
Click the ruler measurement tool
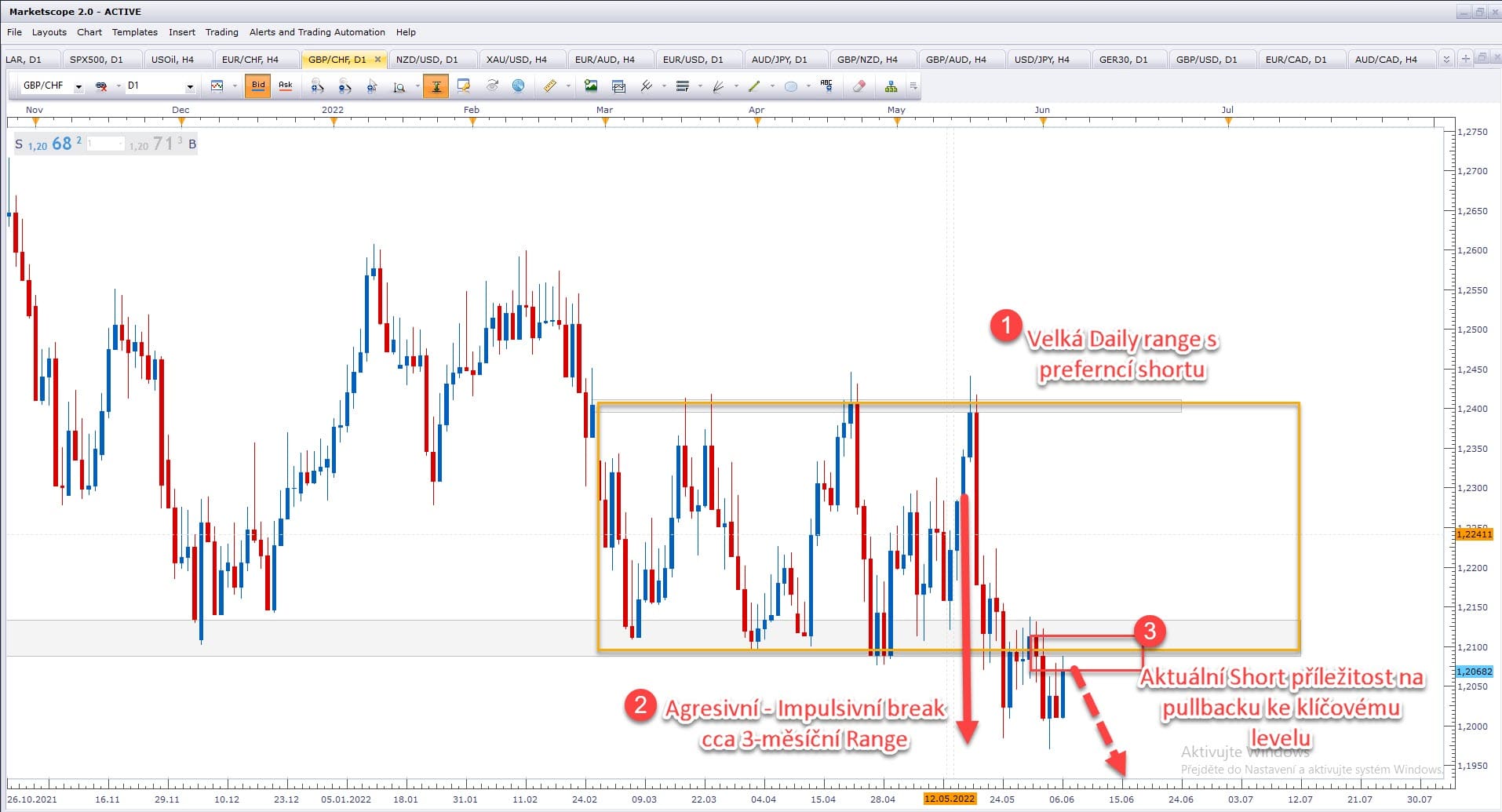coord(549,86)
